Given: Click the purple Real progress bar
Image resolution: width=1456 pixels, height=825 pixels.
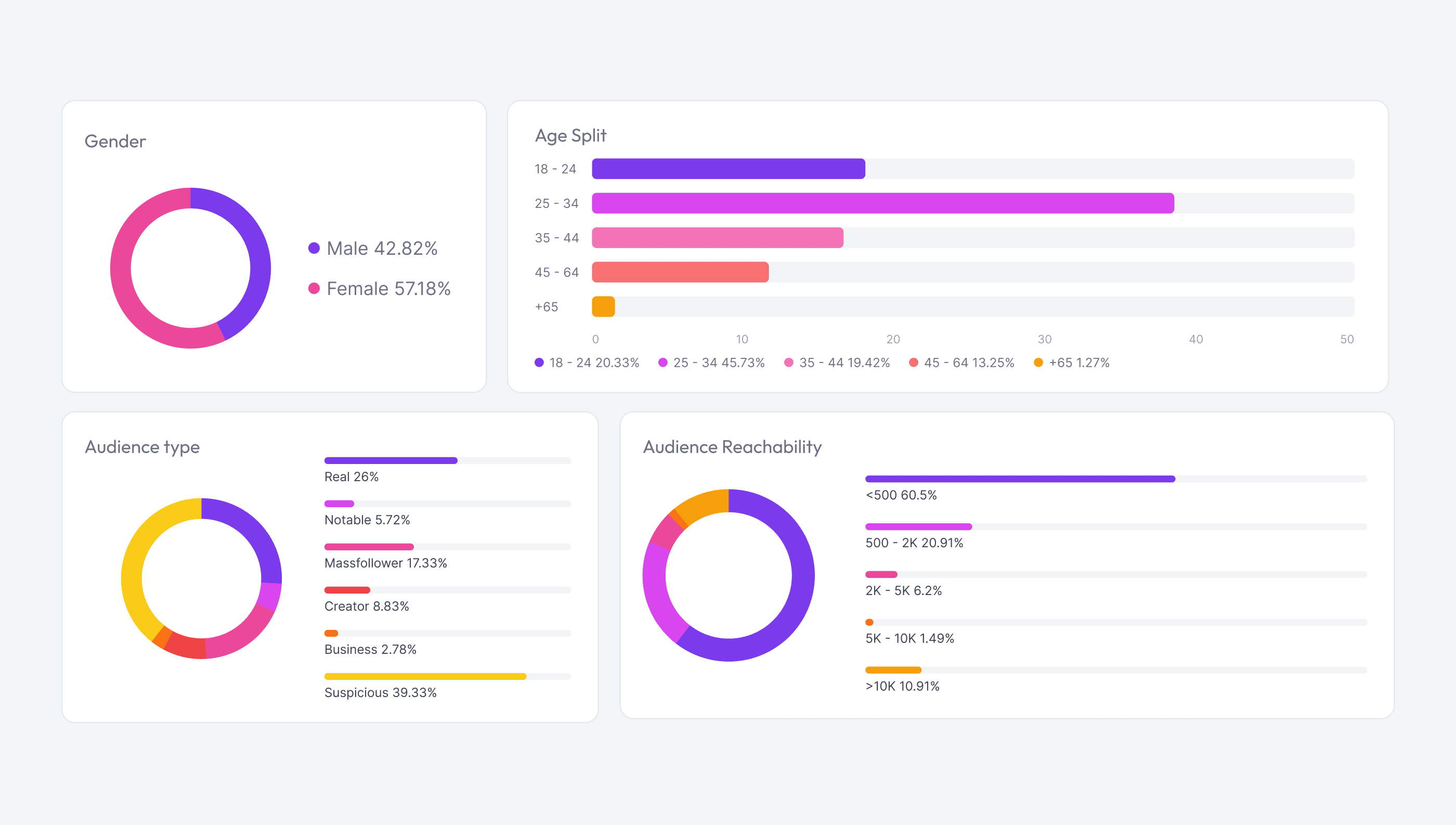Looking at the screenshot, I should (391, 461).
